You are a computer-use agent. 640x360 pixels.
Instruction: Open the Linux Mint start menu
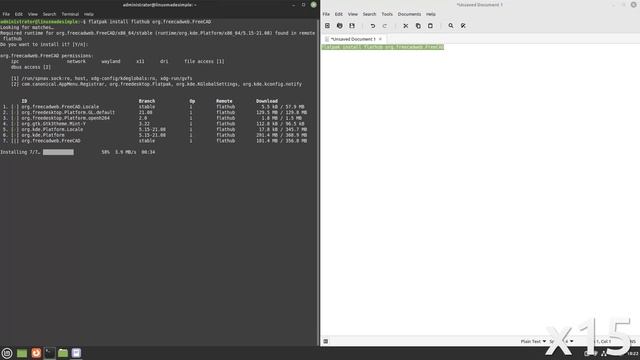pyautogui.click(x=7, y=353)
